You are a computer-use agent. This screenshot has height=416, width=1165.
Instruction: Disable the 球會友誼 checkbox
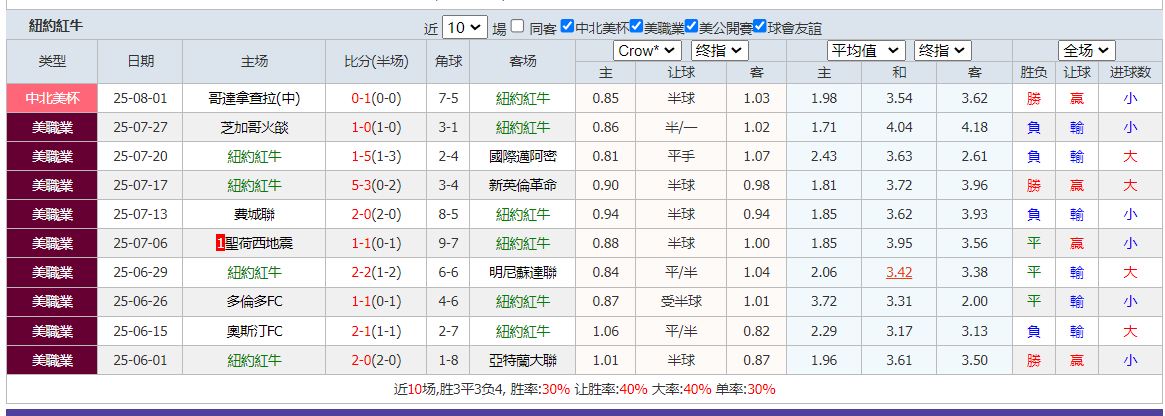coord(759,27)
